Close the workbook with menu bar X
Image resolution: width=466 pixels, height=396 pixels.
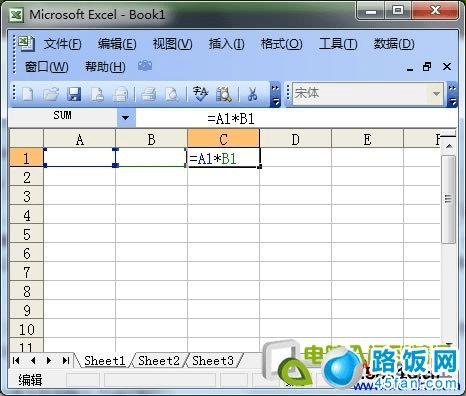point(447,67)
